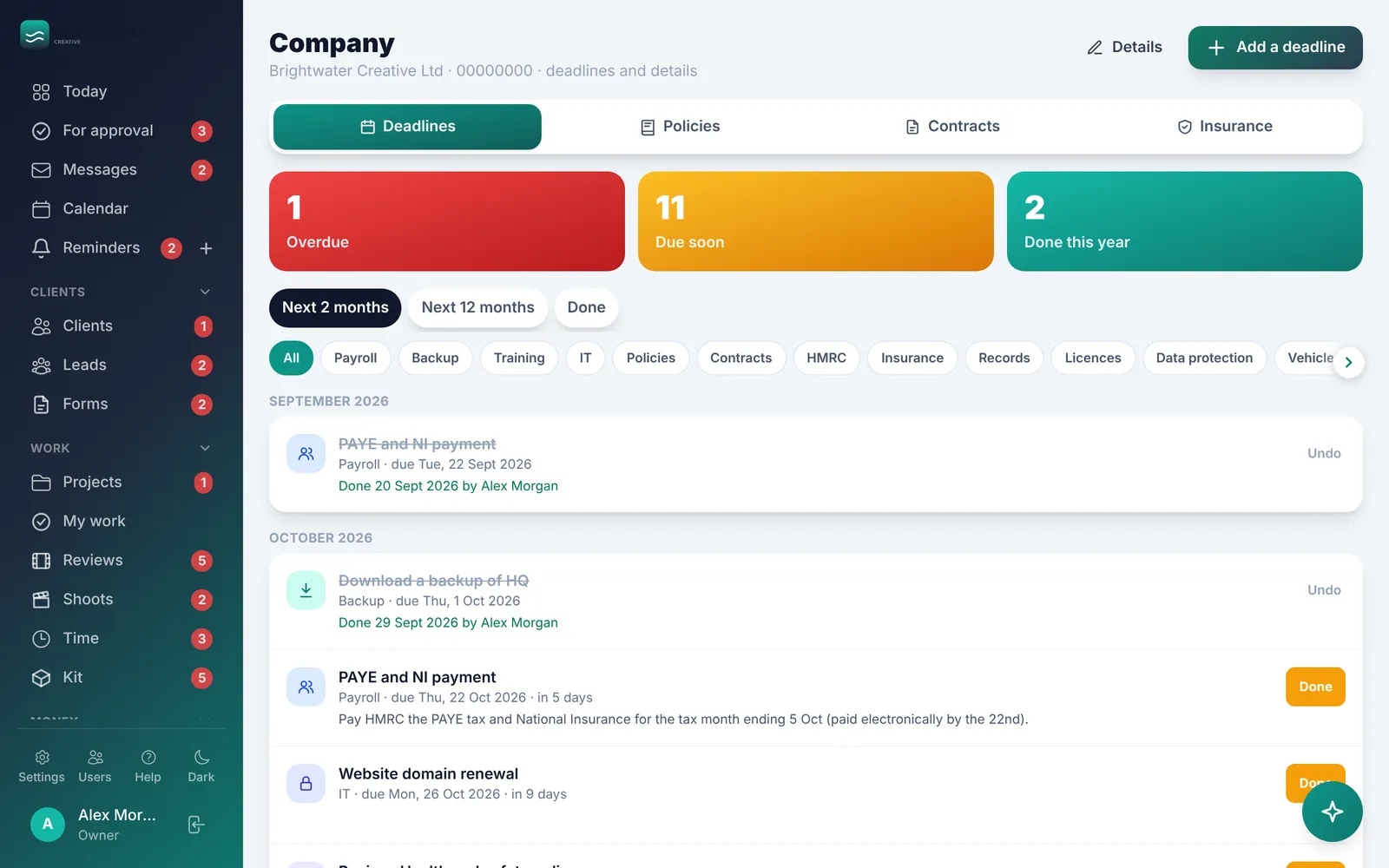Open the Today dashboard icon
Image resolution: width=1389 pixels, height=868 pixels.
click(41, 92)
